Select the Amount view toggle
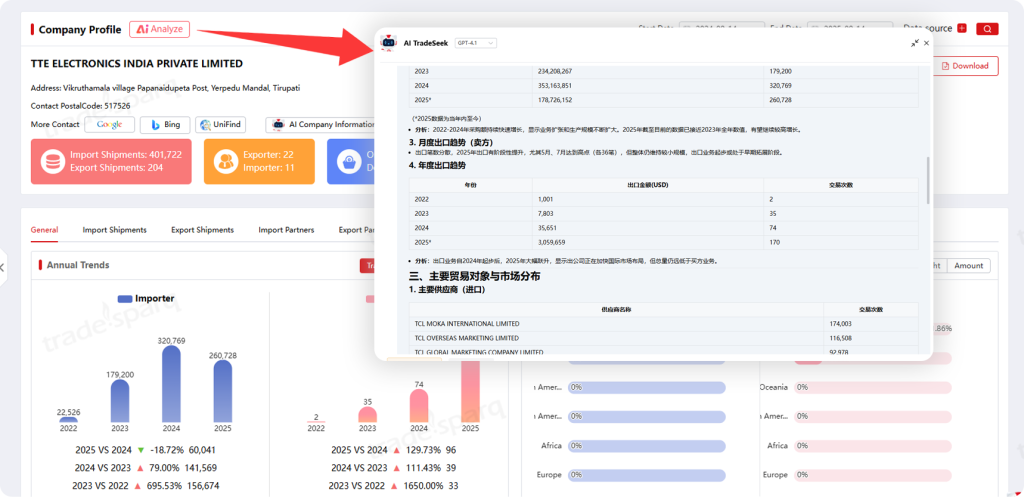1024x497 pixels. pyautogui.click(x=968, y=266)
